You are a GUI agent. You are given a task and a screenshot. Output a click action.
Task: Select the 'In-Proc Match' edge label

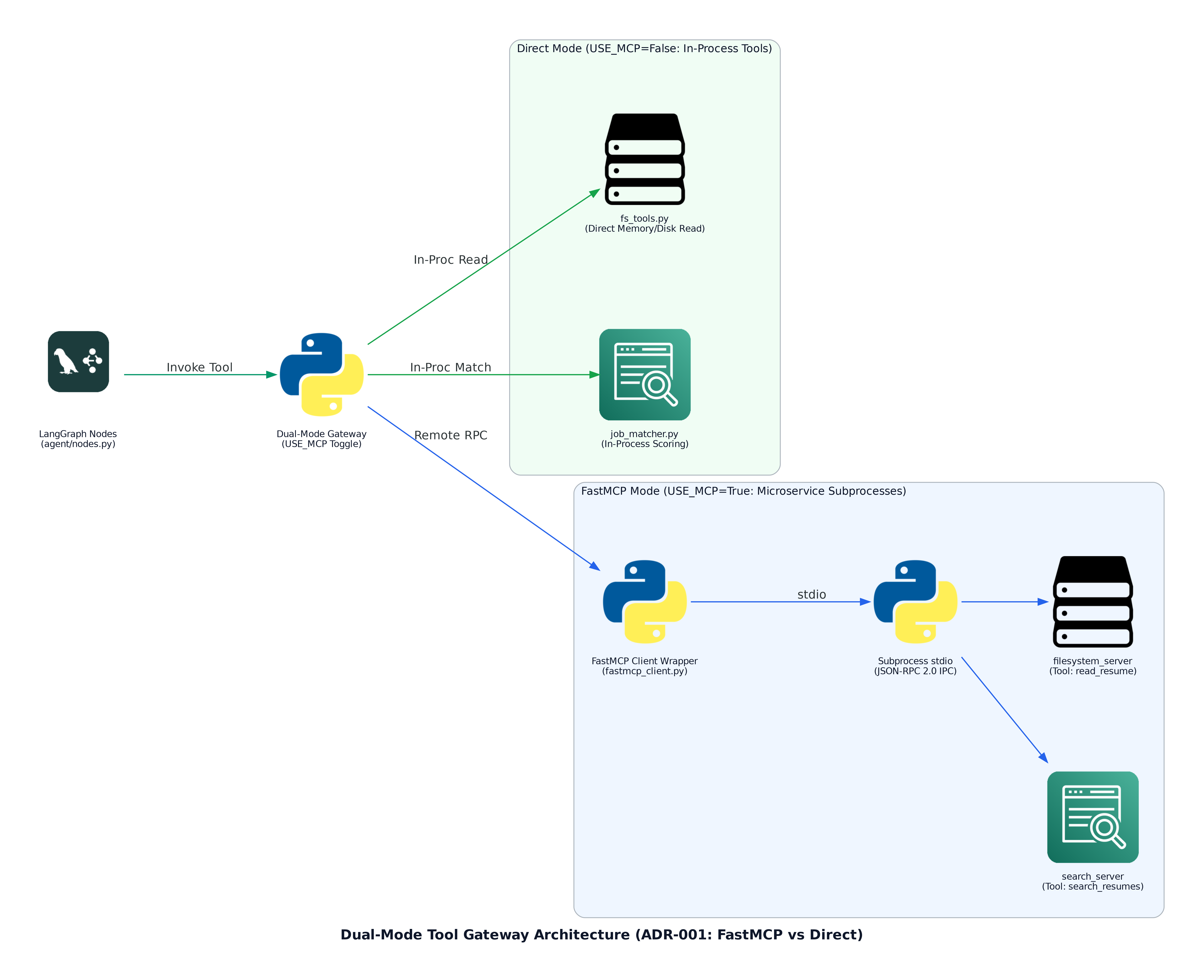tap(451, 367)
